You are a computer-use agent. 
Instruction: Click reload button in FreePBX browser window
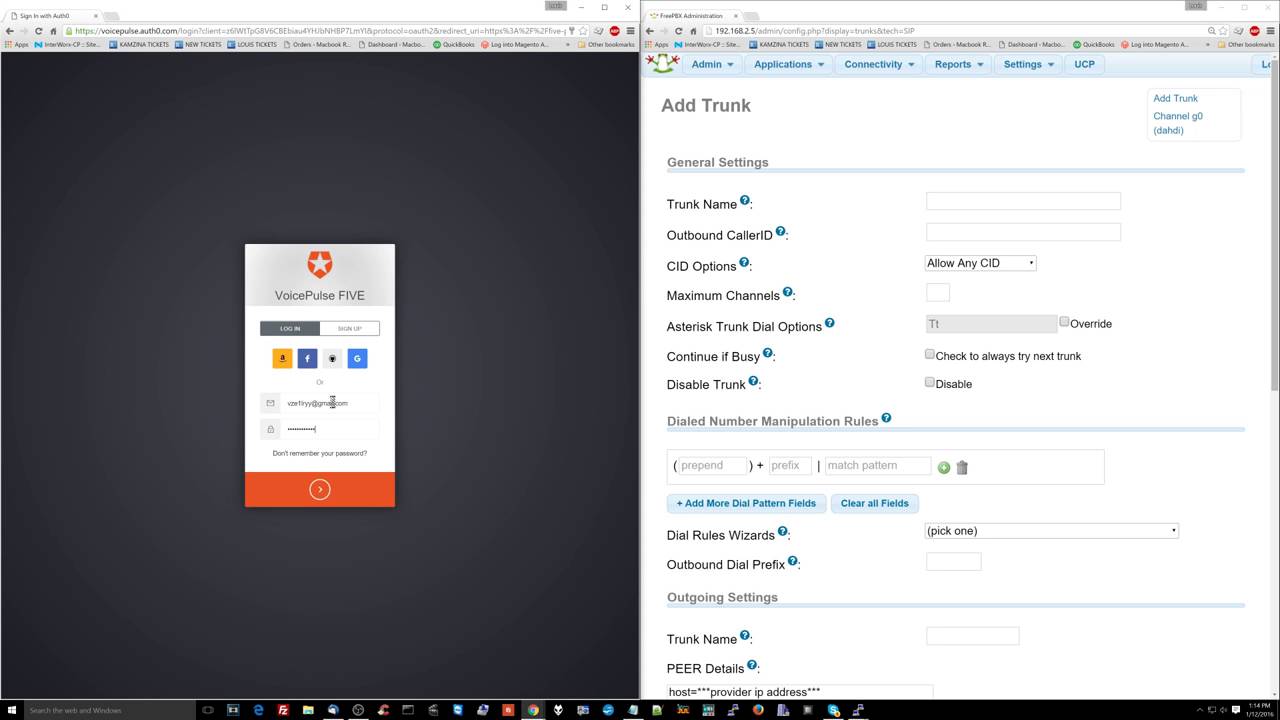click(x=678, y=31)
